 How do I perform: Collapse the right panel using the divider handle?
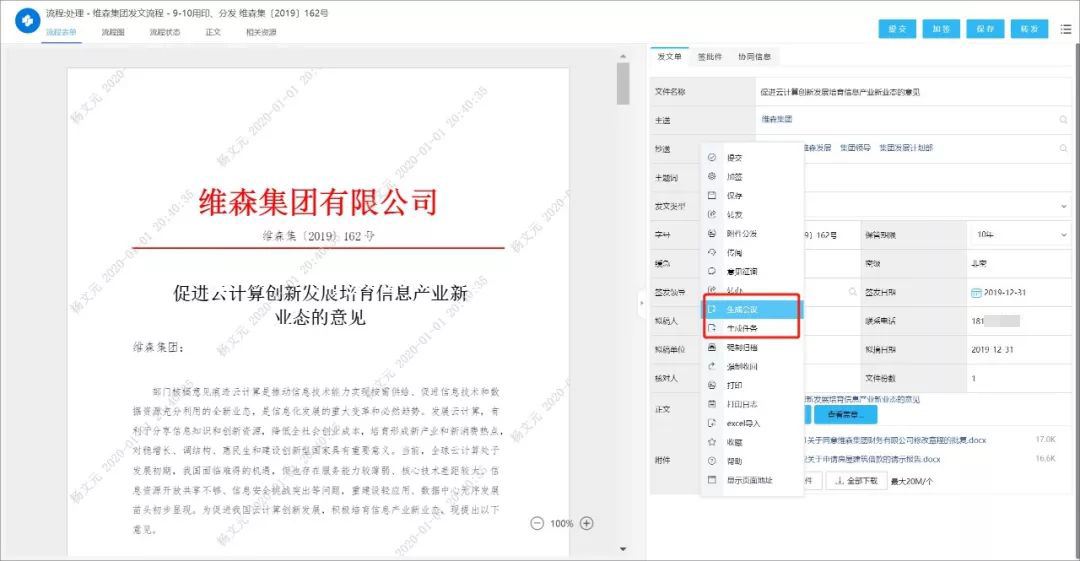pyautogui.click(x=642, y=303)
